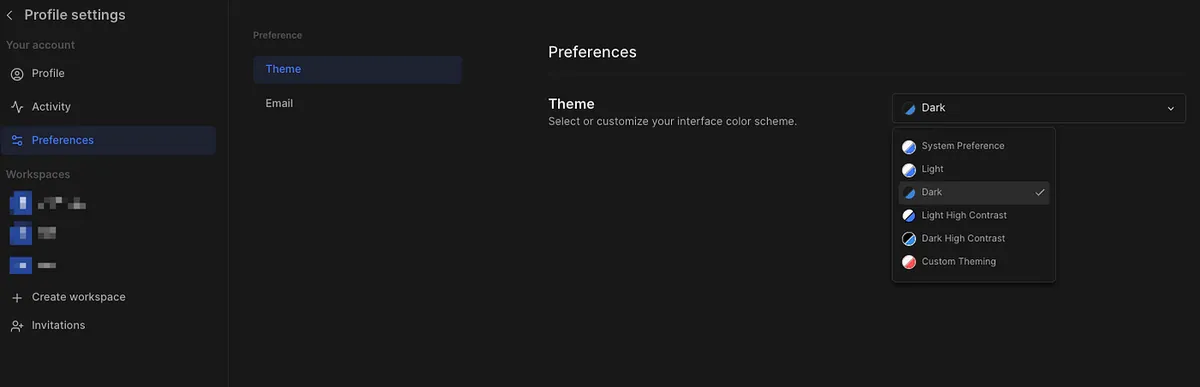Select the checked Dark theme option
This screenshot has width=1200, height=387.
click(973, 192)
